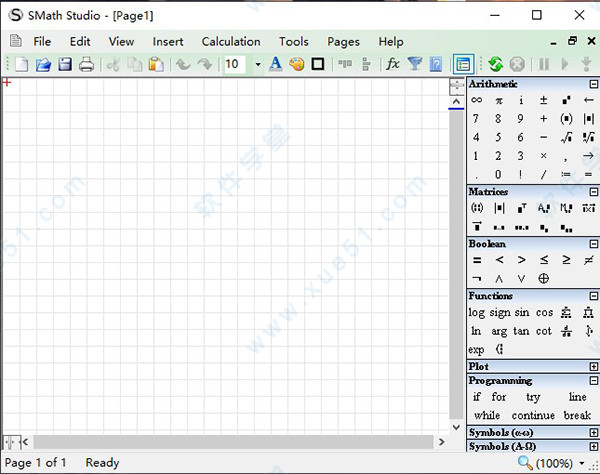Image resolution: width=600 pixels, height=474 pixels.
Task: Toggle the side panel visibility icon
Action: tap(463, 64)
